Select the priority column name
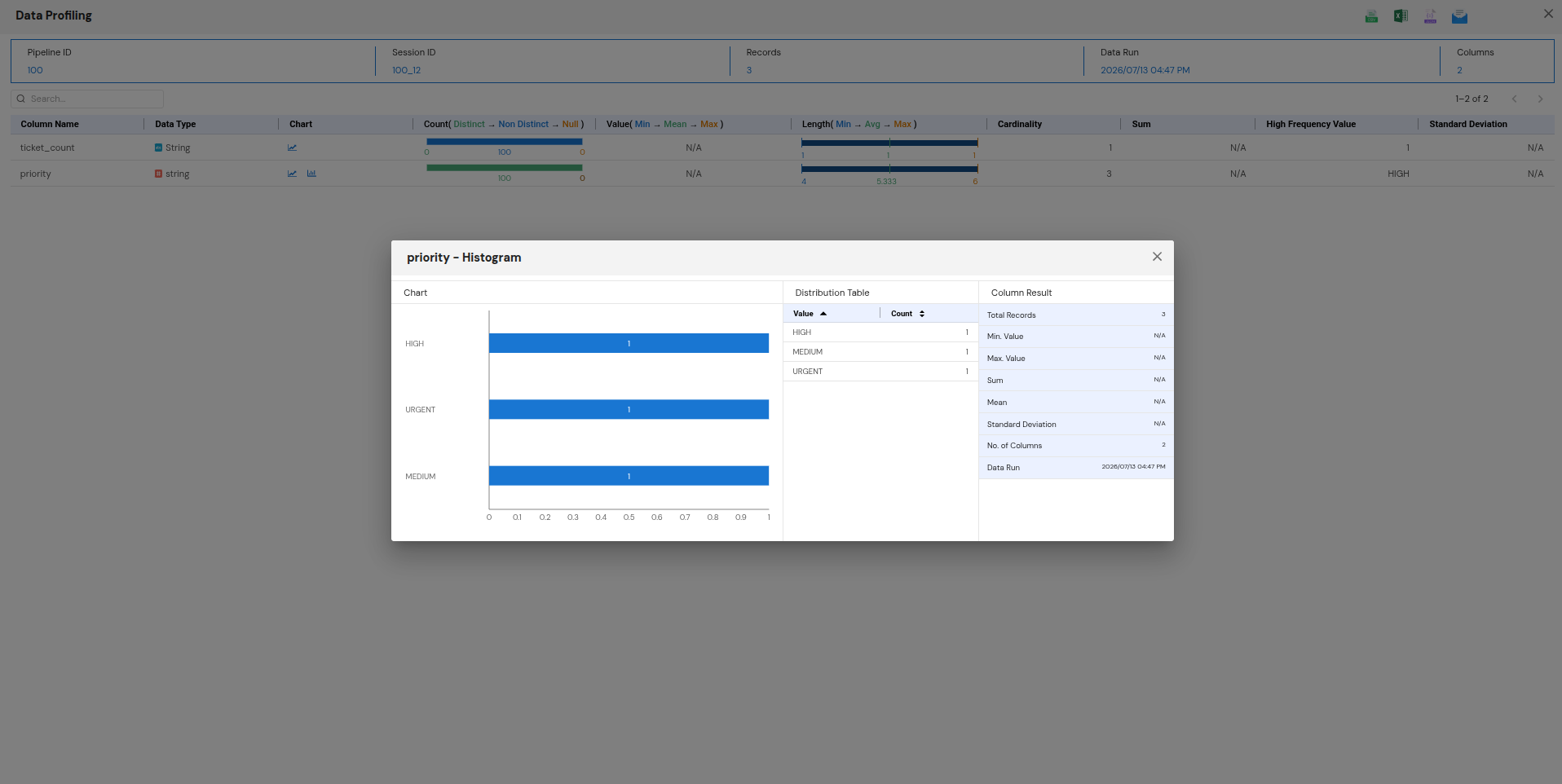This screenshot has width=1562, height=784. (36, 174)
